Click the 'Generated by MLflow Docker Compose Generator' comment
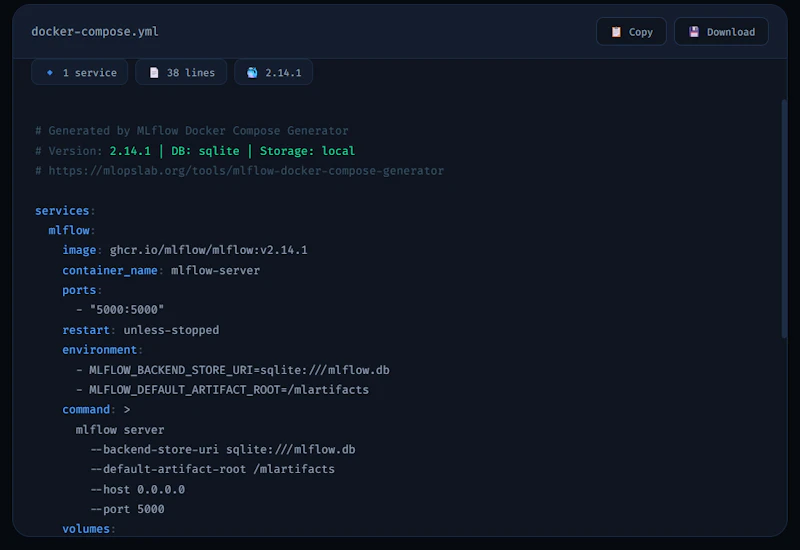The height and width of the screenshot is (550, 800). tap(192, 131)
